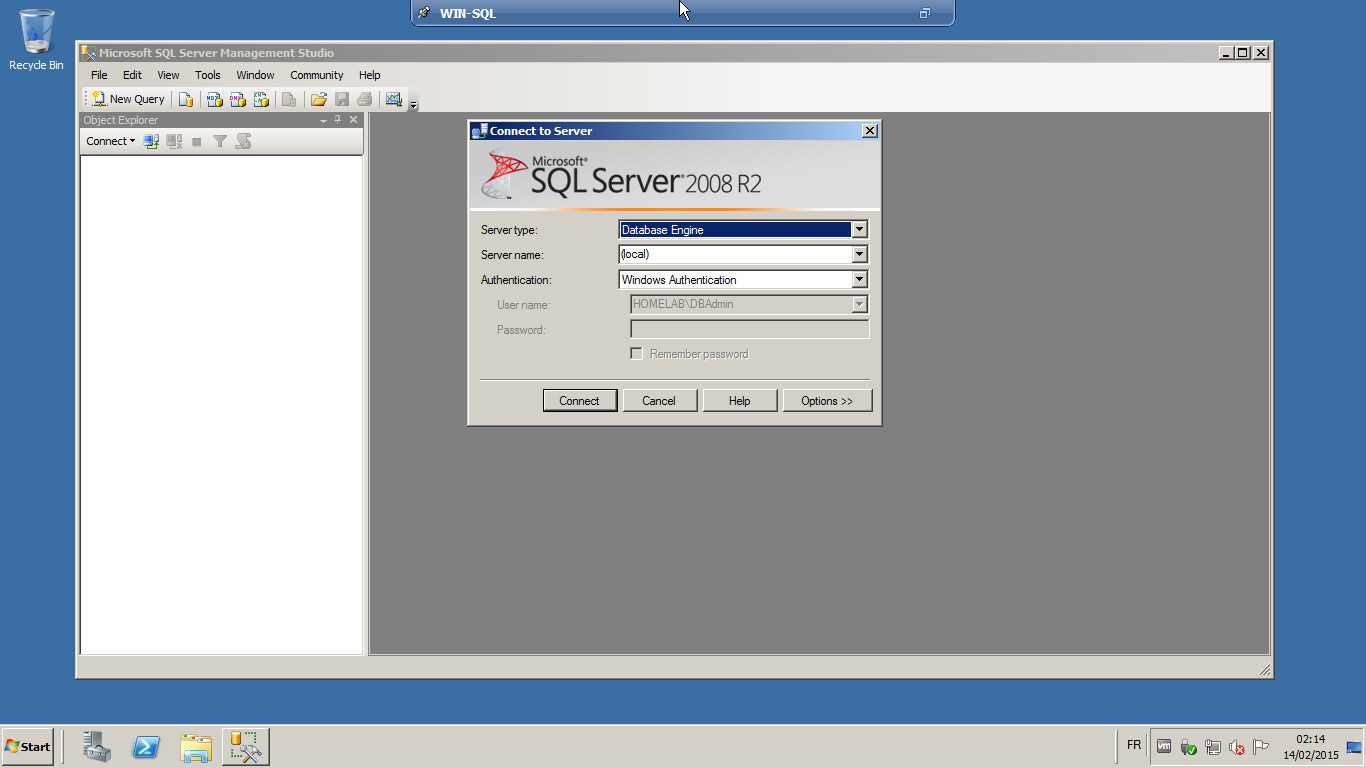This screenshot has width=1366, height=768.
Task: Open a new Database Engine Query icon
Action: [x=186, y=99]
